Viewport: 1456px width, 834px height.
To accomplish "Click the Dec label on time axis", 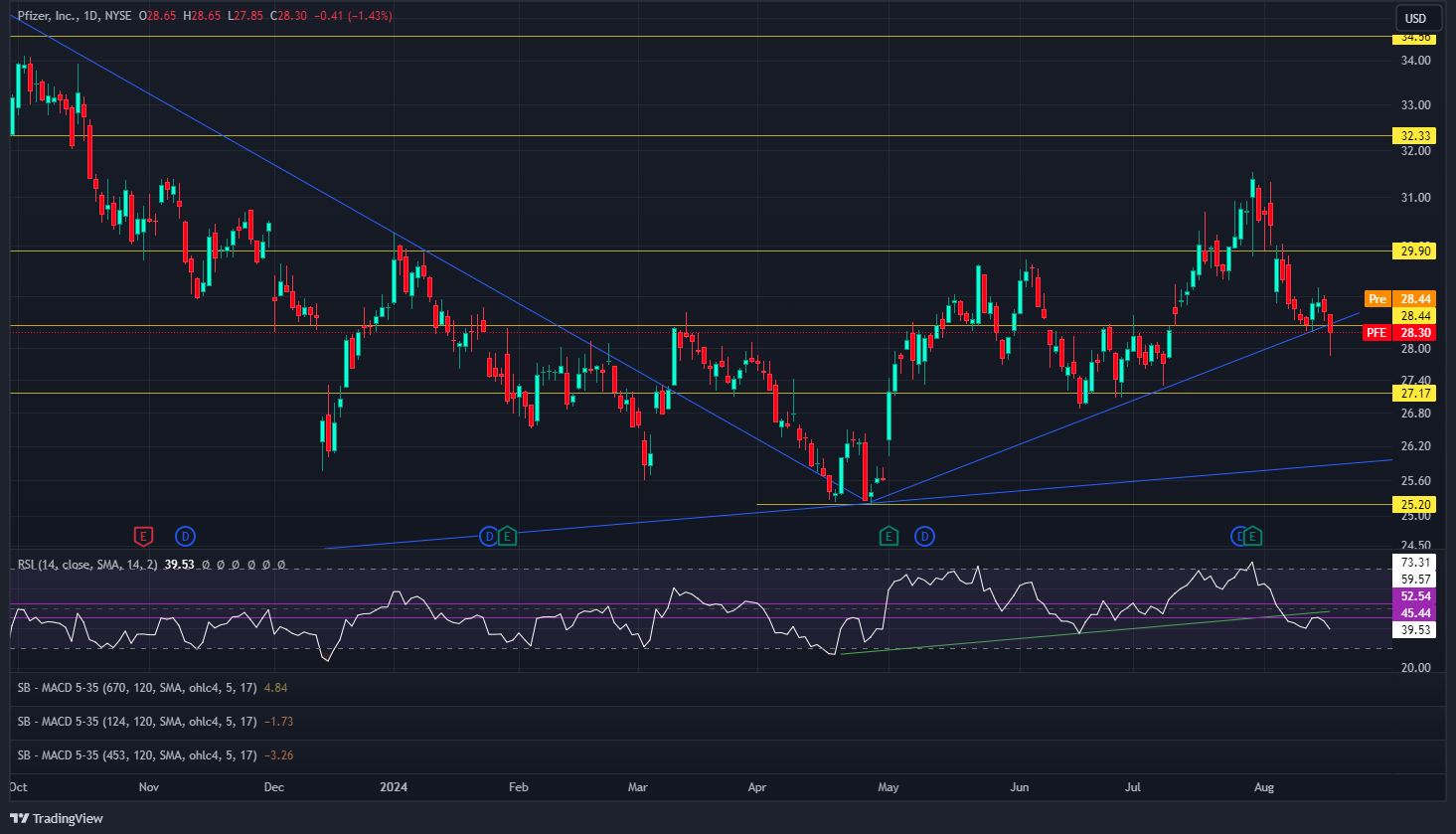I will (274, 787).
